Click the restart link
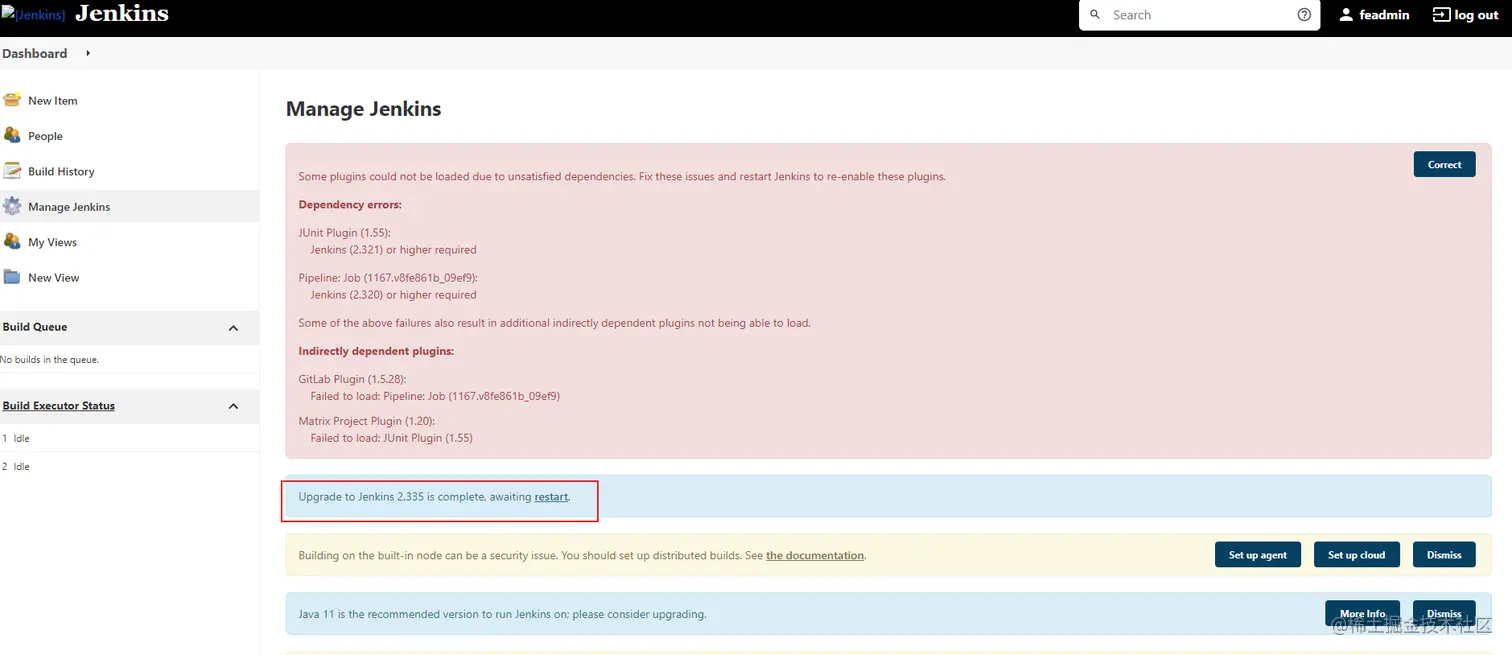This screenshot has width=1512, height=655. click(x=551, y=497)
